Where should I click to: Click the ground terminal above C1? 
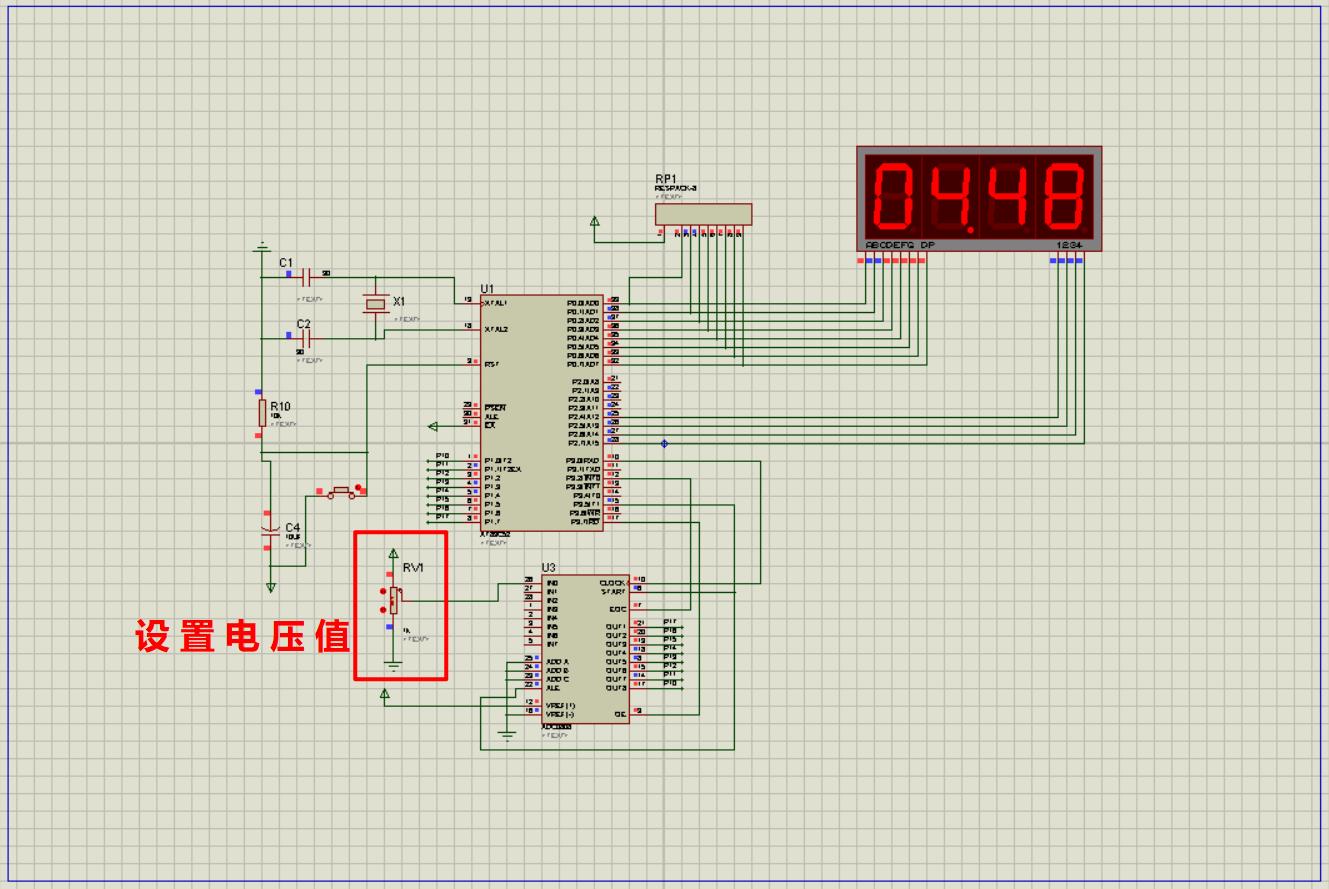click(x=262, y=245)
